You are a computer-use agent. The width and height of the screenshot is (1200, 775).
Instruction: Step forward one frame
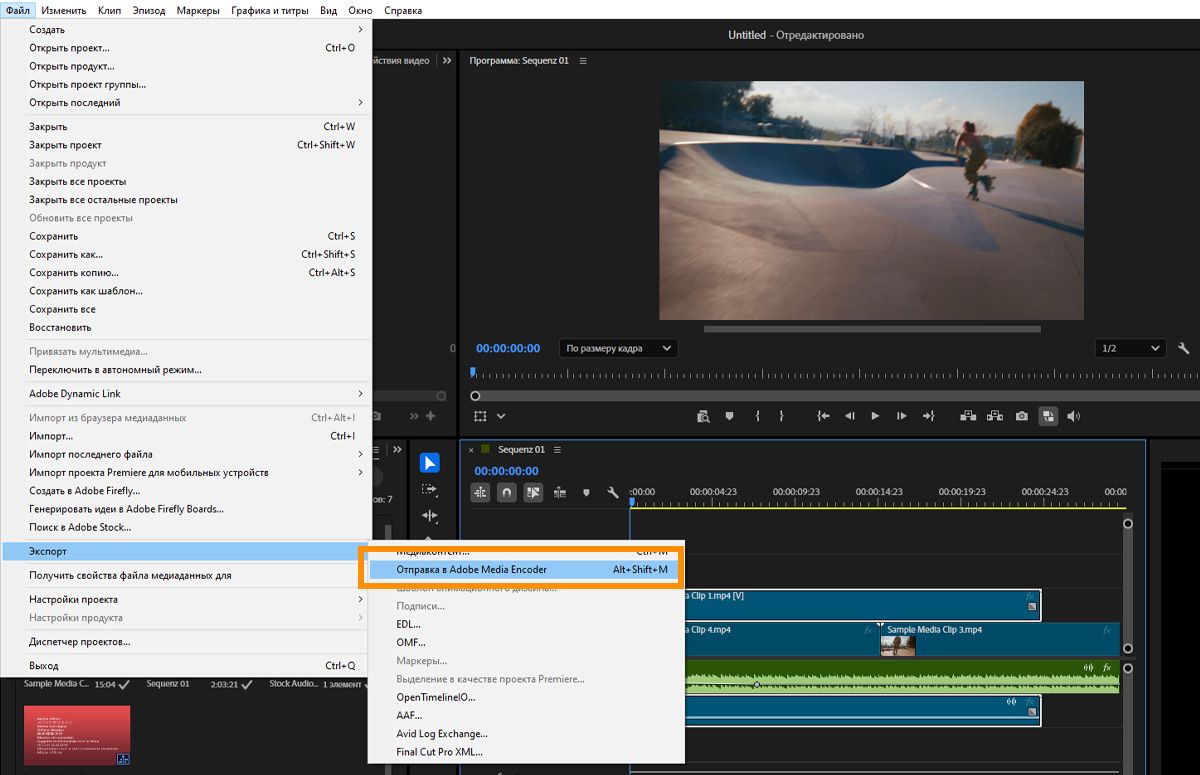coord(901,416)
